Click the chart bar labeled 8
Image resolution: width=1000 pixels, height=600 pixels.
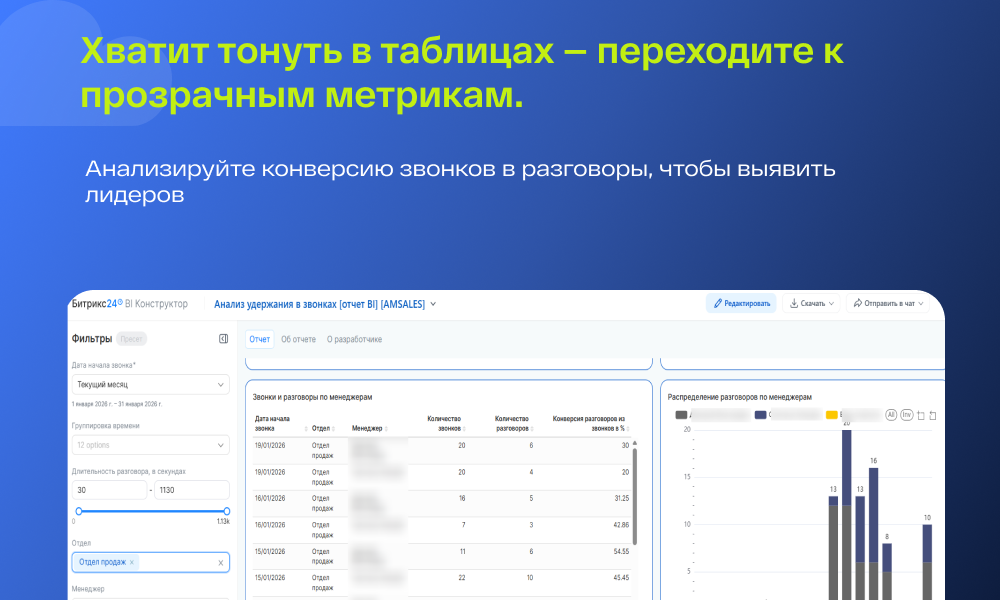[x=887, y=571]
